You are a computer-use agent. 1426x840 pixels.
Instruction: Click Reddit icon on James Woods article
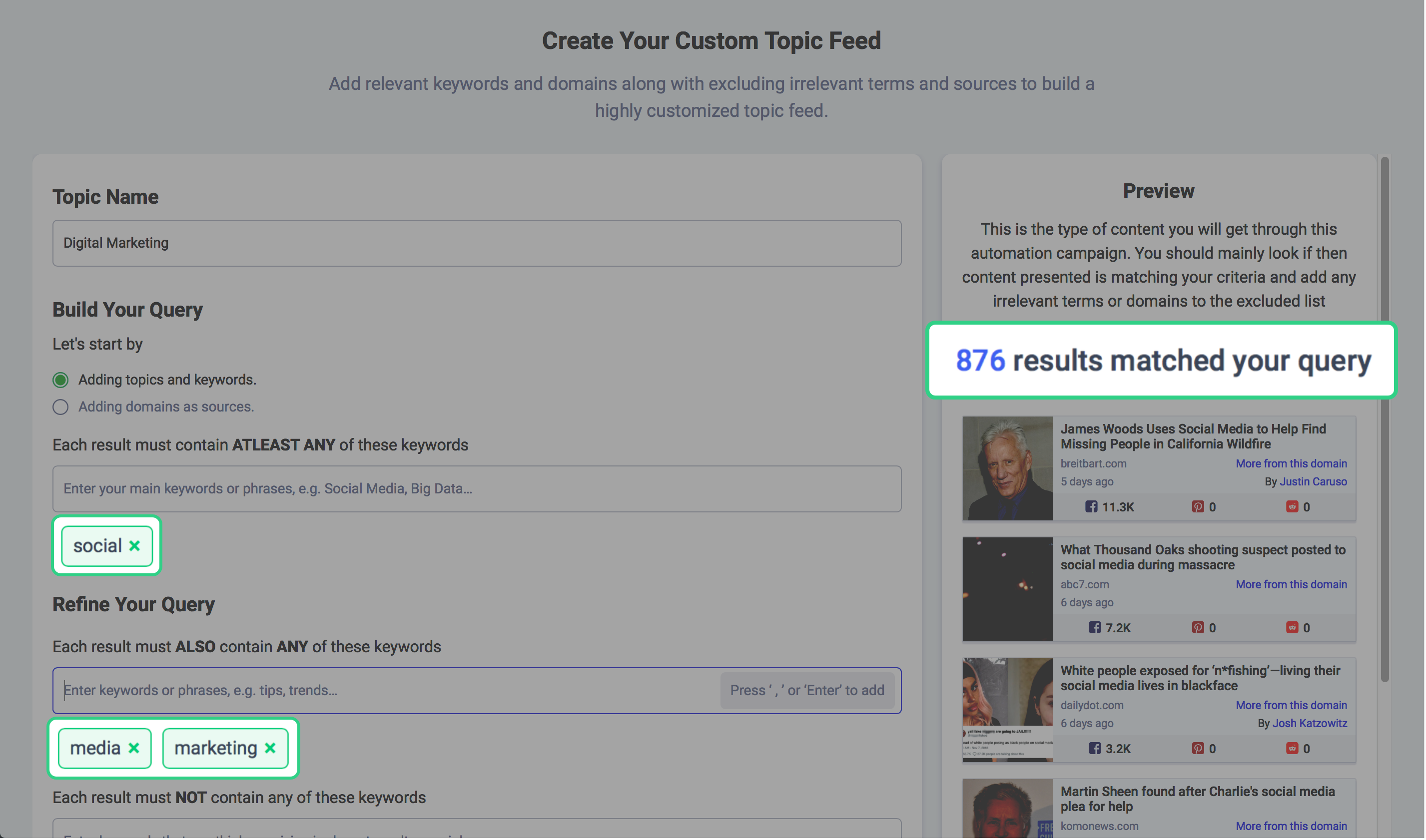click(1292, 507)
